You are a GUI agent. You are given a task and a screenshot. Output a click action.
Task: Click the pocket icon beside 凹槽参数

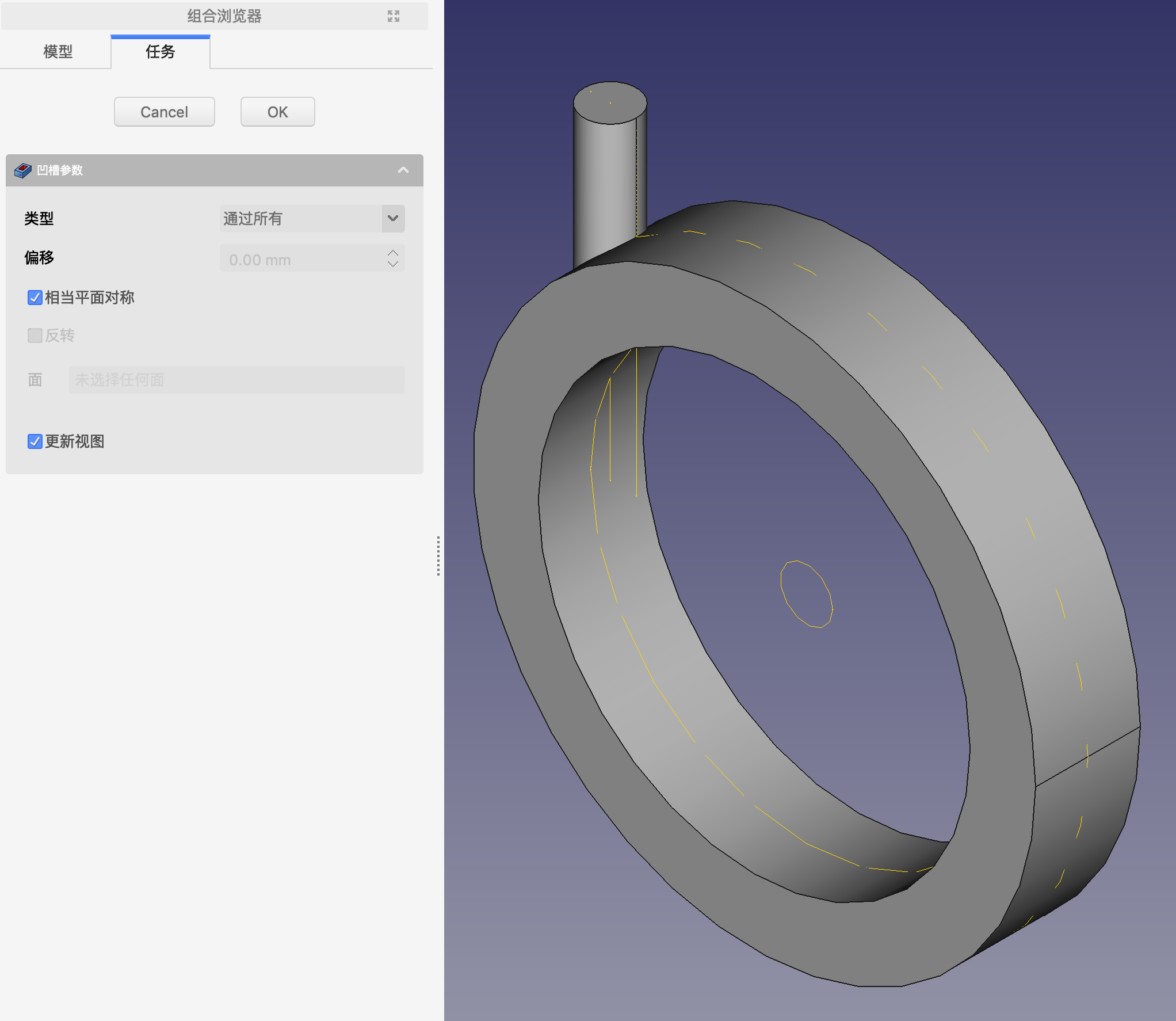[x=22, y=170]
